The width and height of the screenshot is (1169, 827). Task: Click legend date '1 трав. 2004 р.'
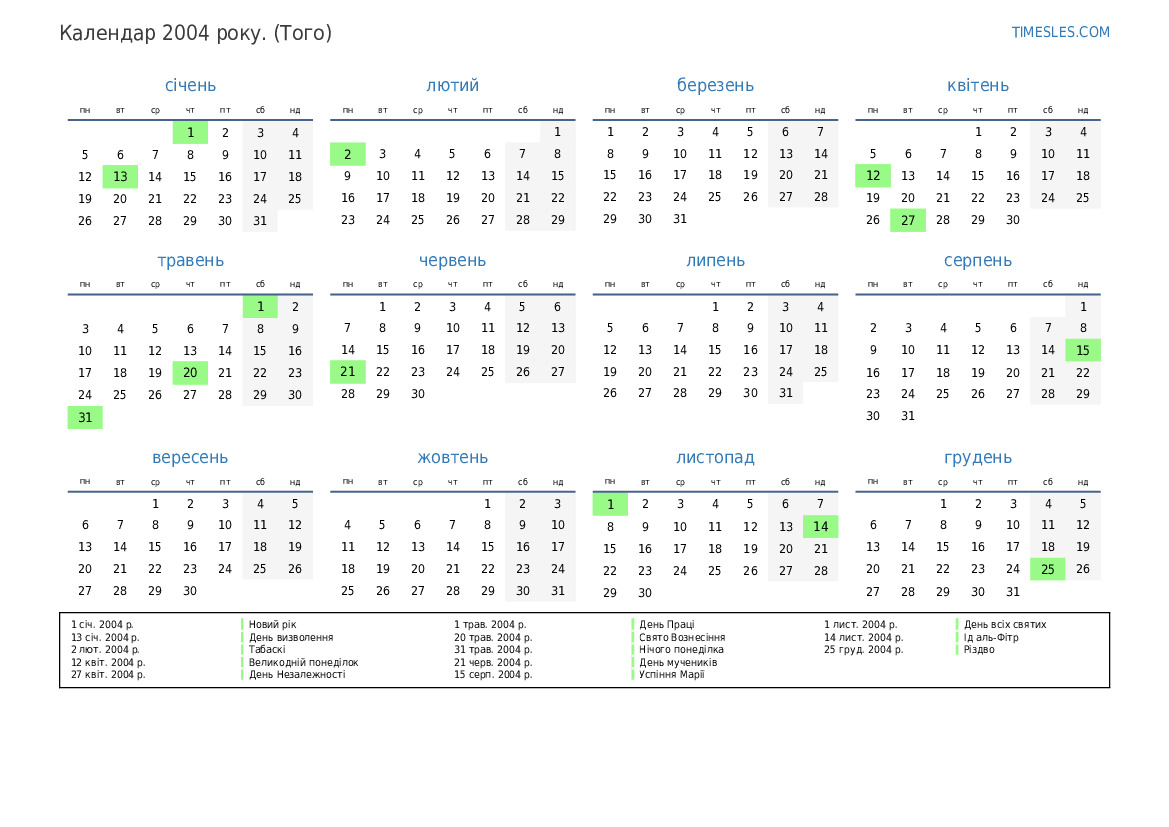[490, 624]
